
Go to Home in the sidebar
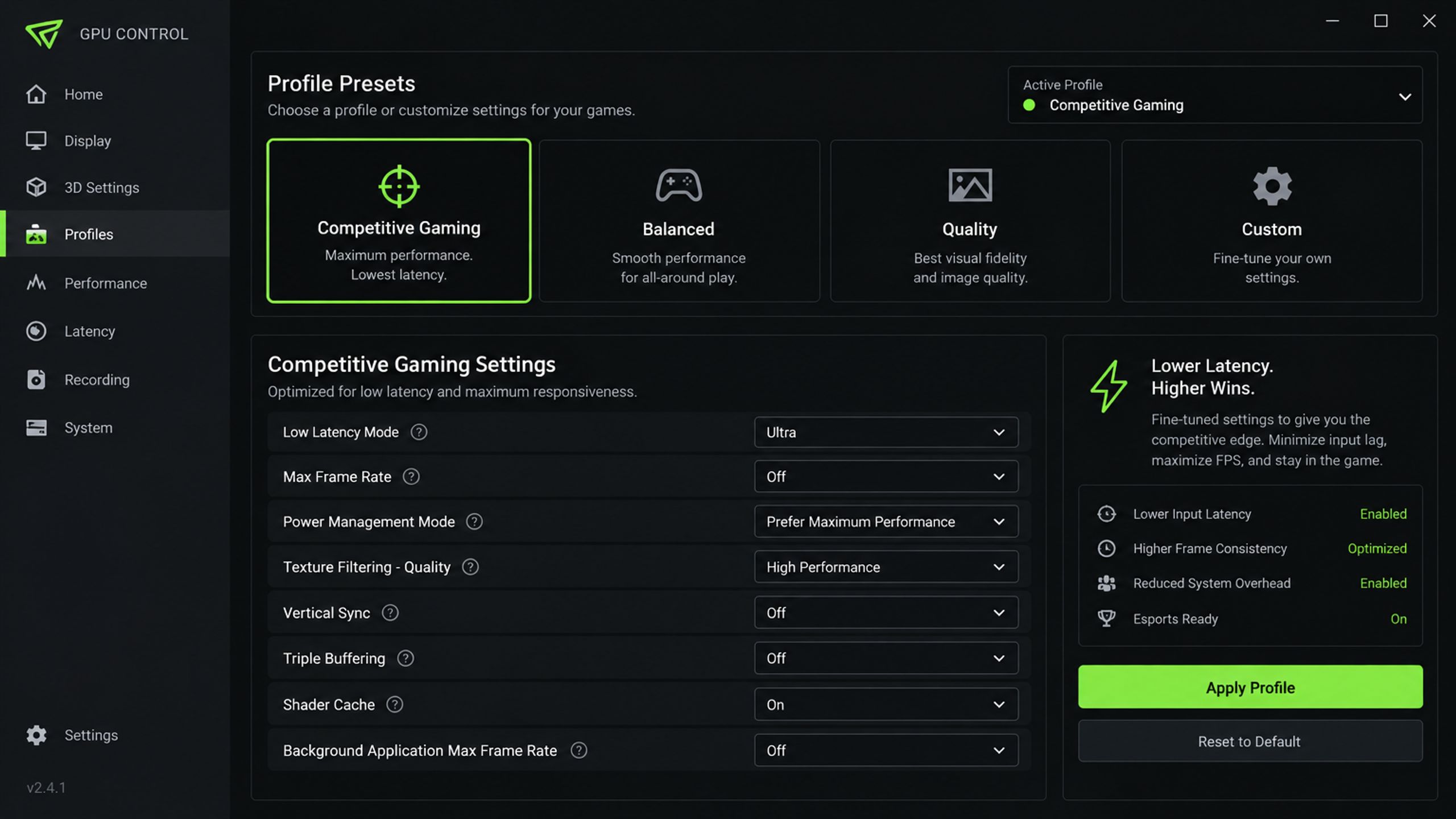click(115, 94)
